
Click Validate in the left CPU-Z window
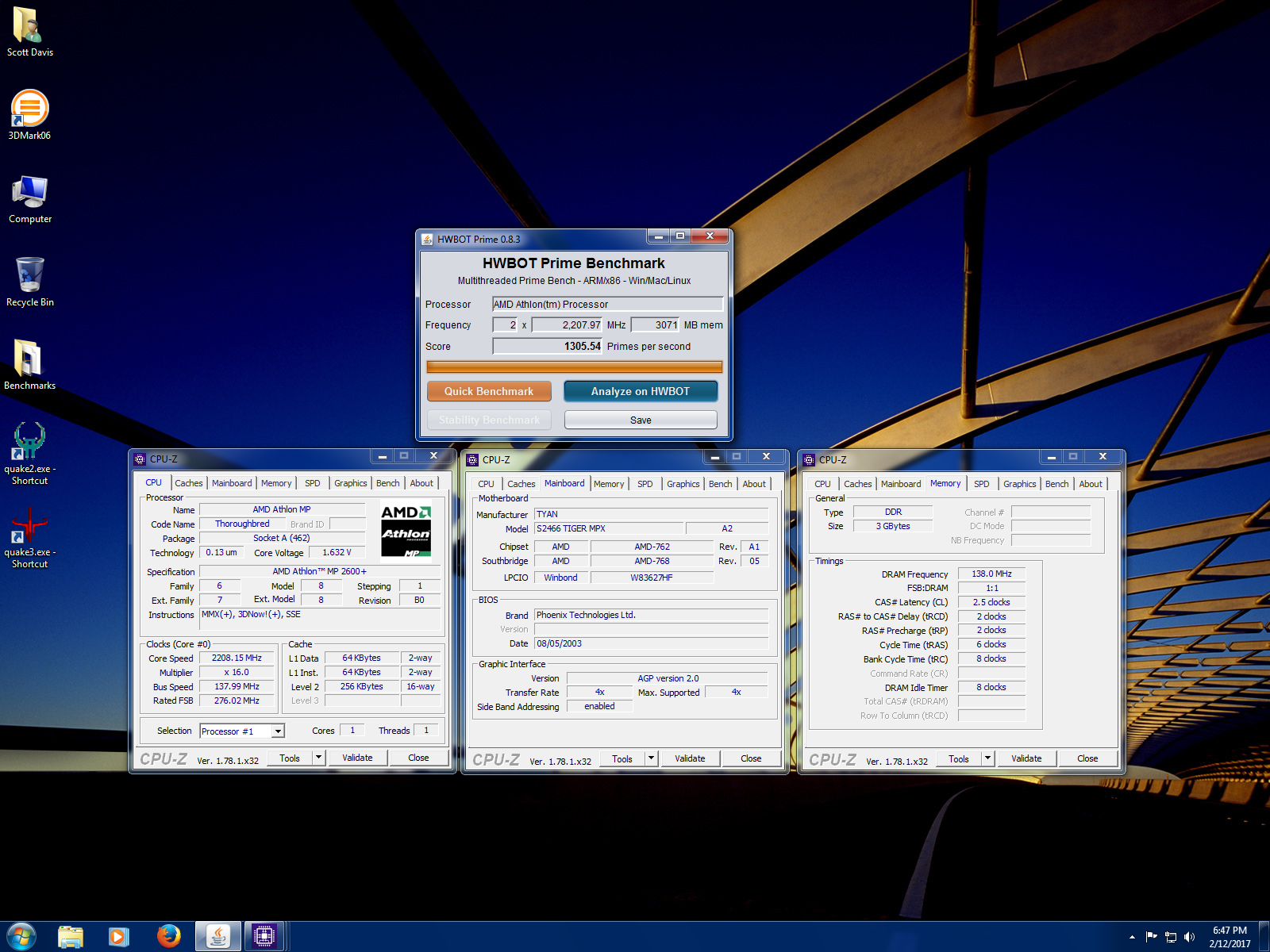(x=357, y=758)
